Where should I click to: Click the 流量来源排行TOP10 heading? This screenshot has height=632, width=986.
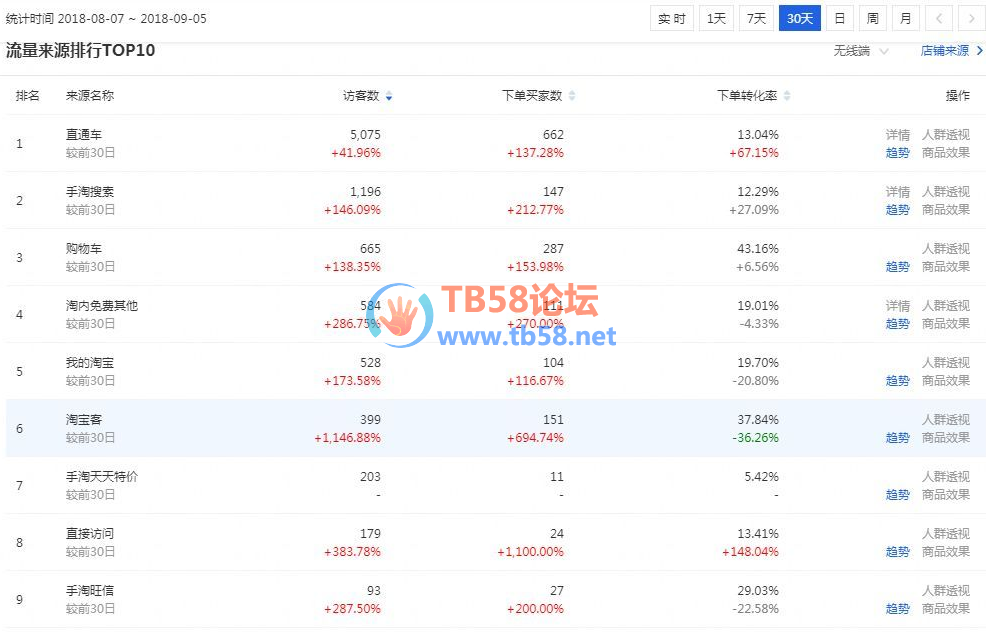tap(80, 50)
